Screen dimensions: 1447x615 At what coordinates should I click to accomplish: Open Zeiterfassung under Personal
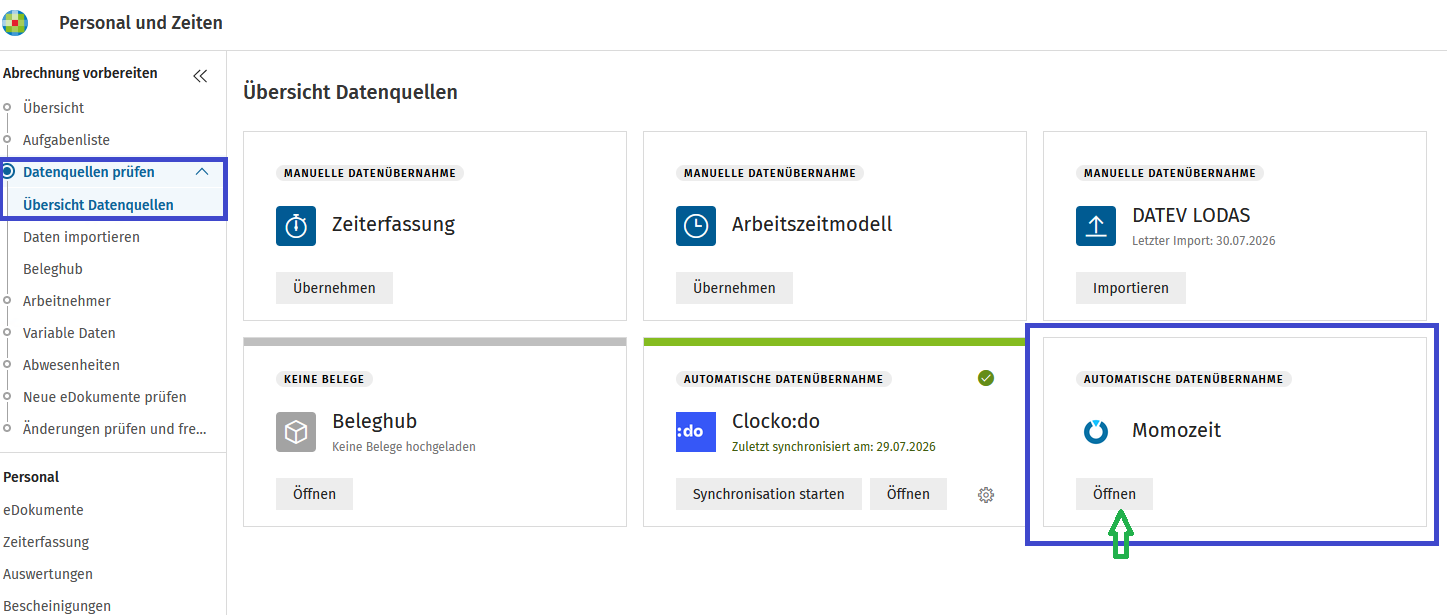[46, 542]
